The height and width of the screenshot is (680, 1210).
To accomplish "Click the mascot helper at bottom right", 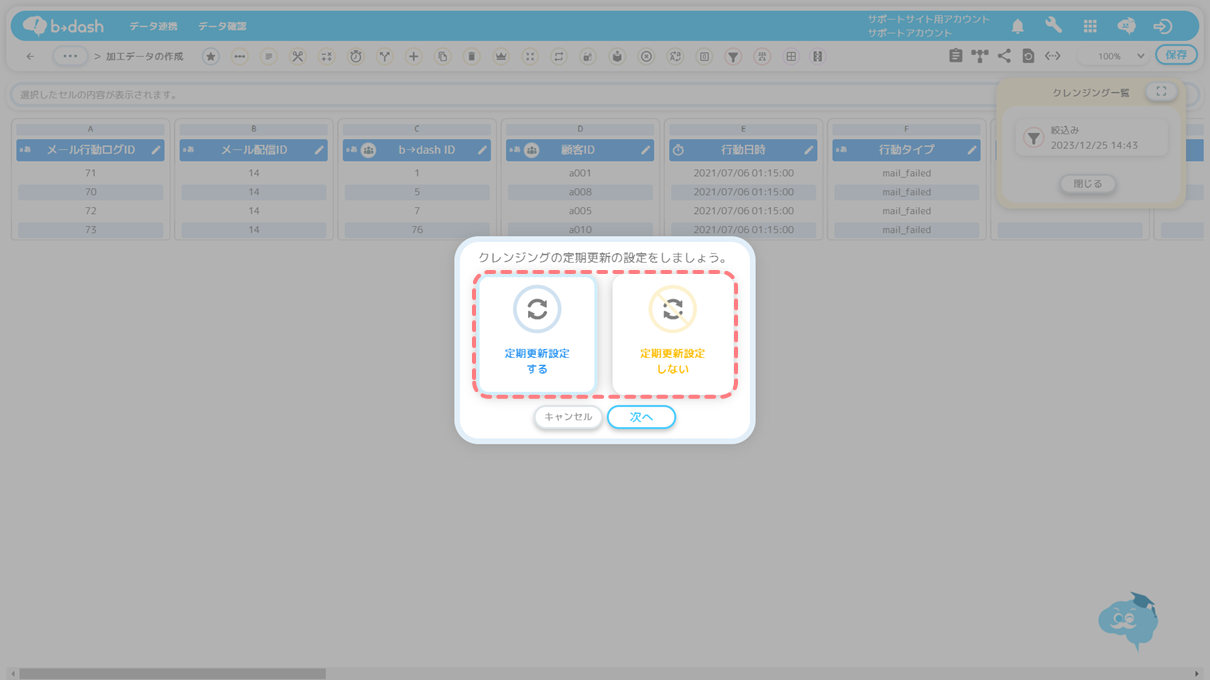I will [x=1128, y=622].
